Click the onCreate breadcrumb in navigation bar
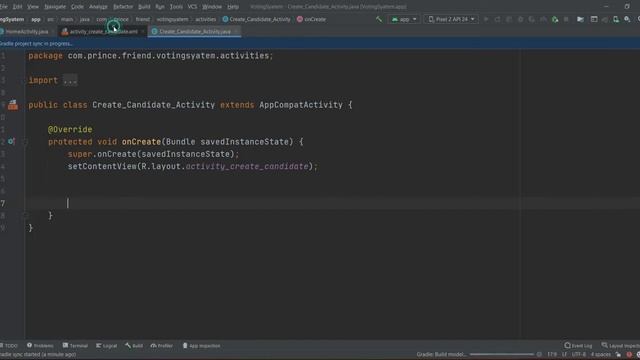This screenshot has height=360, width=640. (x=311, y=19)
